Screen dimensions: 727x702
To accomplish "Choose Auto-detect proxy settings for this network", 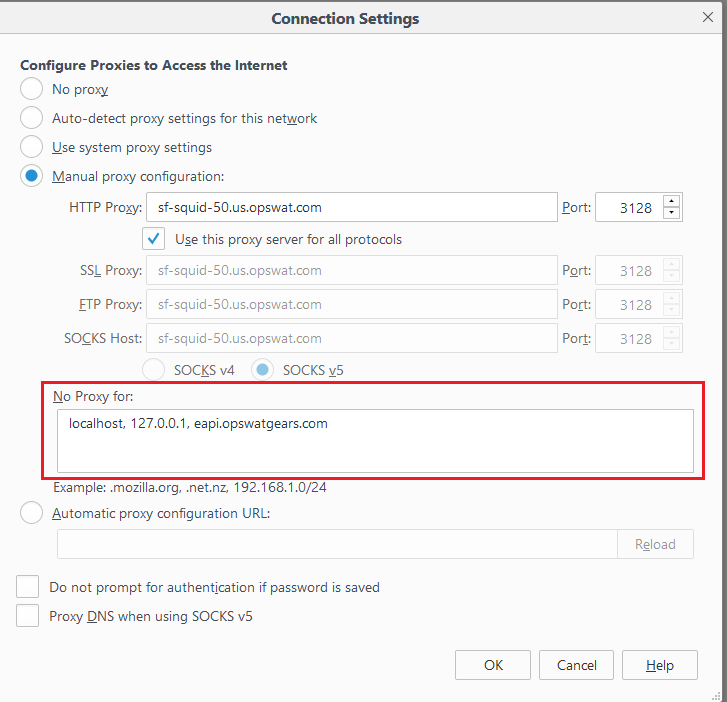I will (32, 118).
